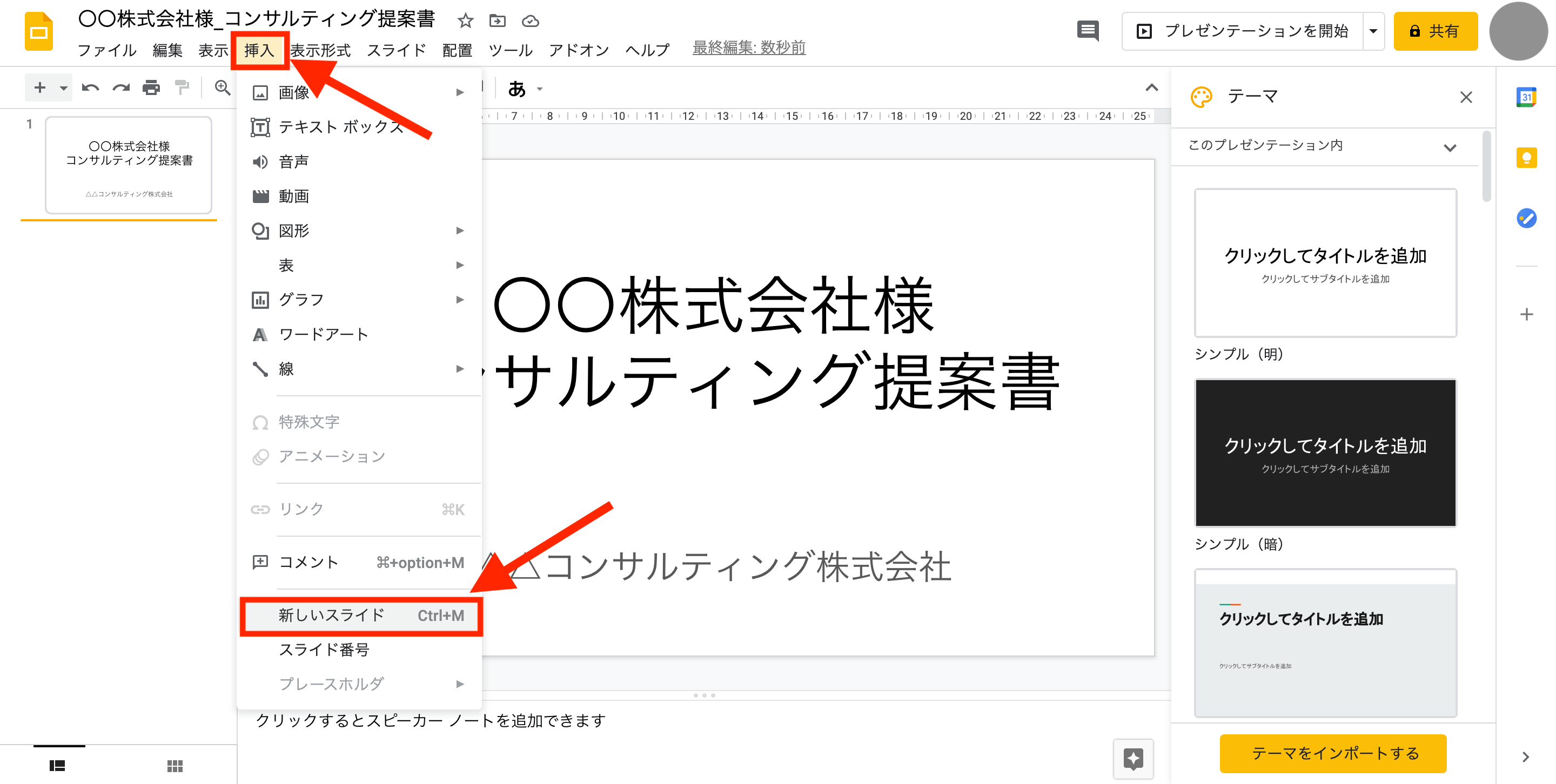This screenshot has width=1556, height=784.
Task: Choose スライド番号 from the insert menu
Action: pos(359,650)
